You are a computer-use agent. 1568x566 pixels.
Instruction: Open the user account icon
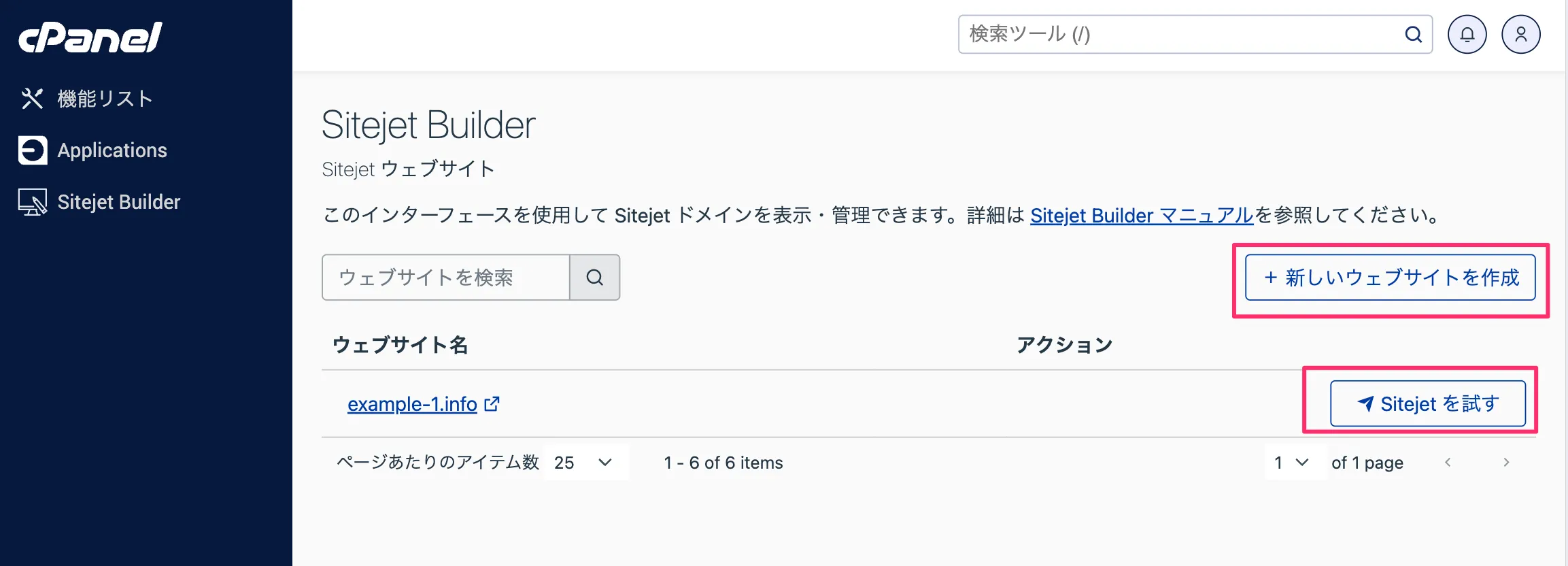coord(1521,35)
